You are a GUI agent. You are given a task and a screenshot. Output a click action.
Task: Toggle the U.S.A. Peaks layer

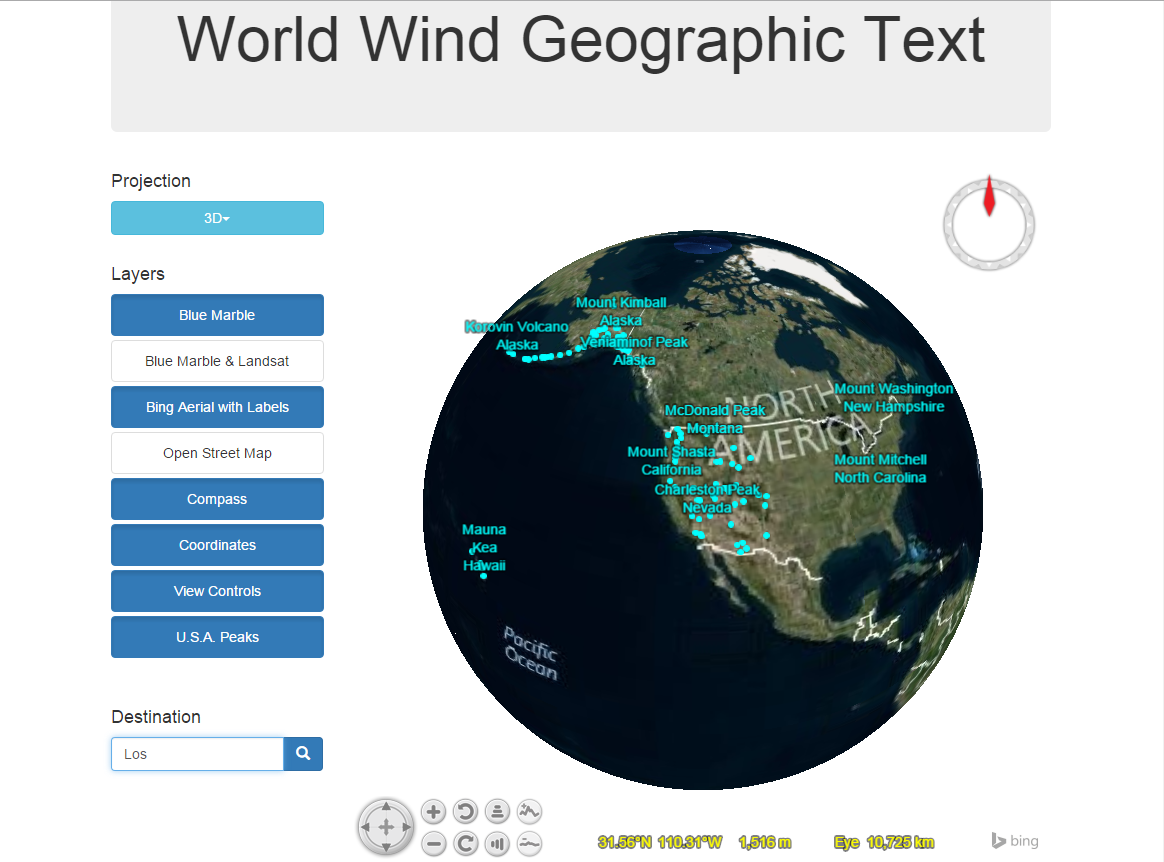217,637
